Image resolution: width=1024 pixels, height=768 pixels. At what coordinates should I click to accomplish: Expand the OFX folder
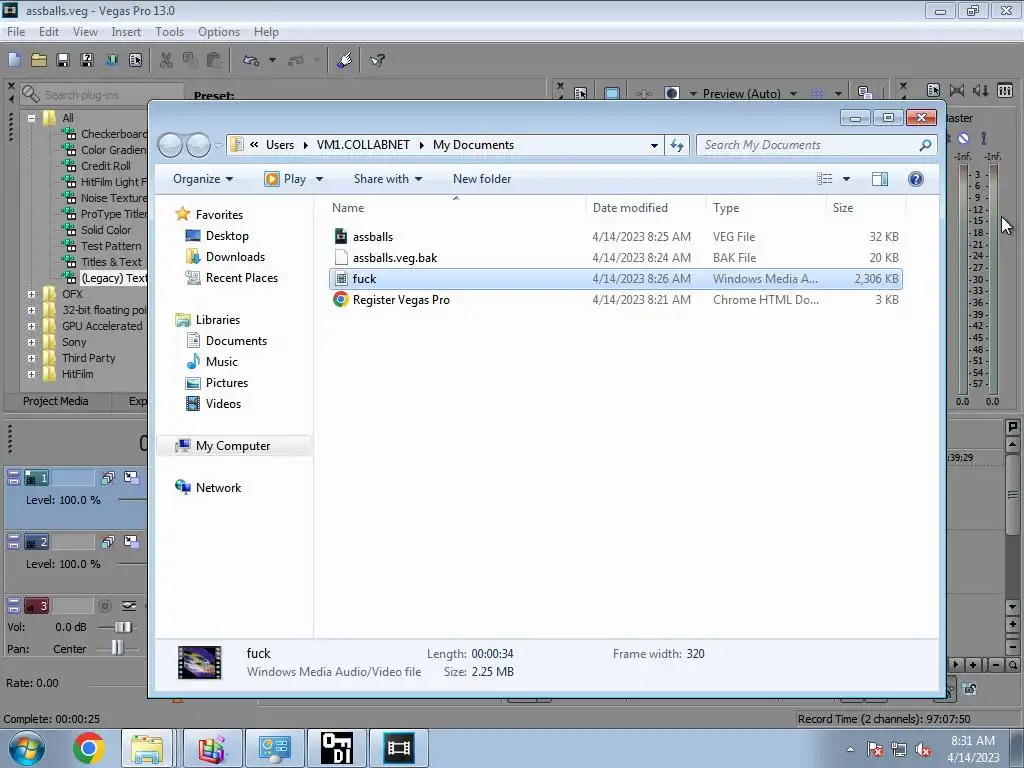click(x=31, y=295)
